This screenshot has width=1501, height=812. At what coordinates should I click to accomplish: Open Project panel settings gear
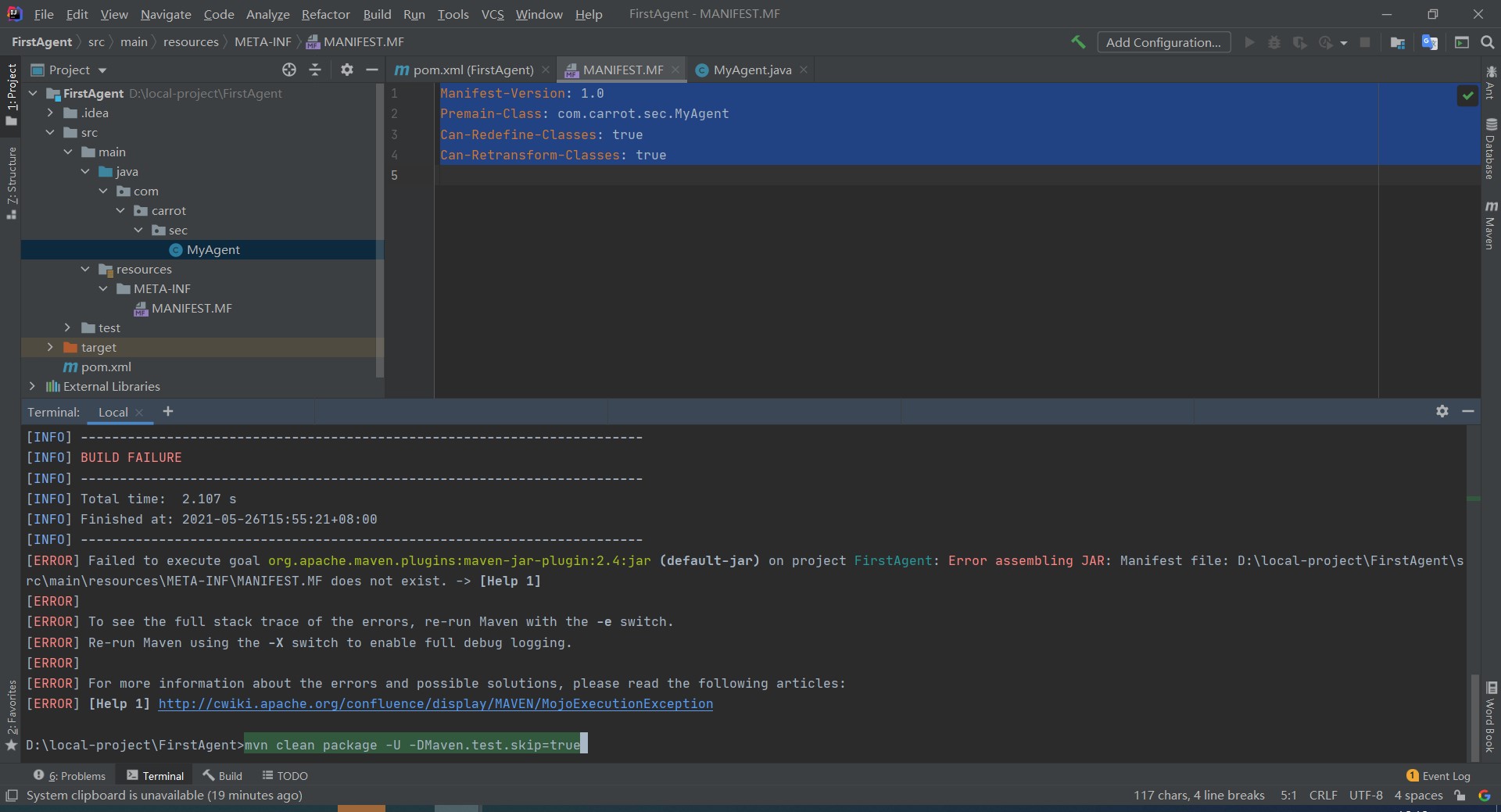[x=347, y=70]
